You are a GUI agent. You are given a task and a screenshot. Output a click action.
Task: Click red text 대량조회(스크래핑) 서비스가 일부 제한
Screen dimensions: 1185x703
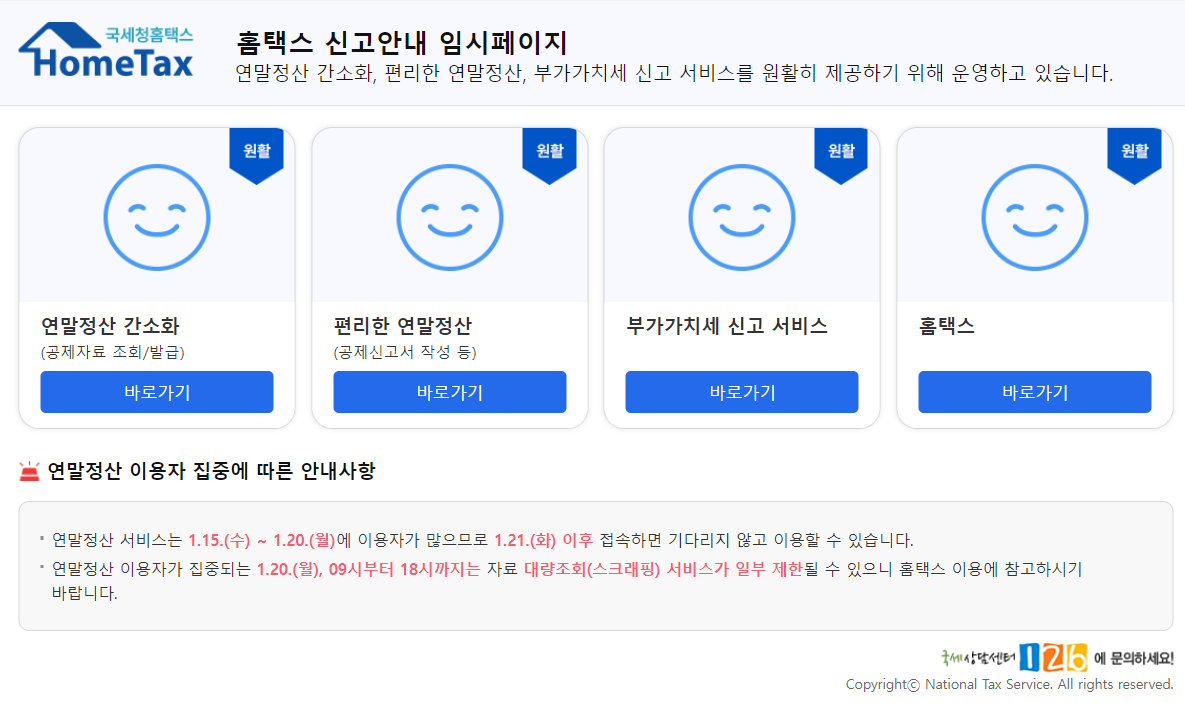tap(664, 569)
